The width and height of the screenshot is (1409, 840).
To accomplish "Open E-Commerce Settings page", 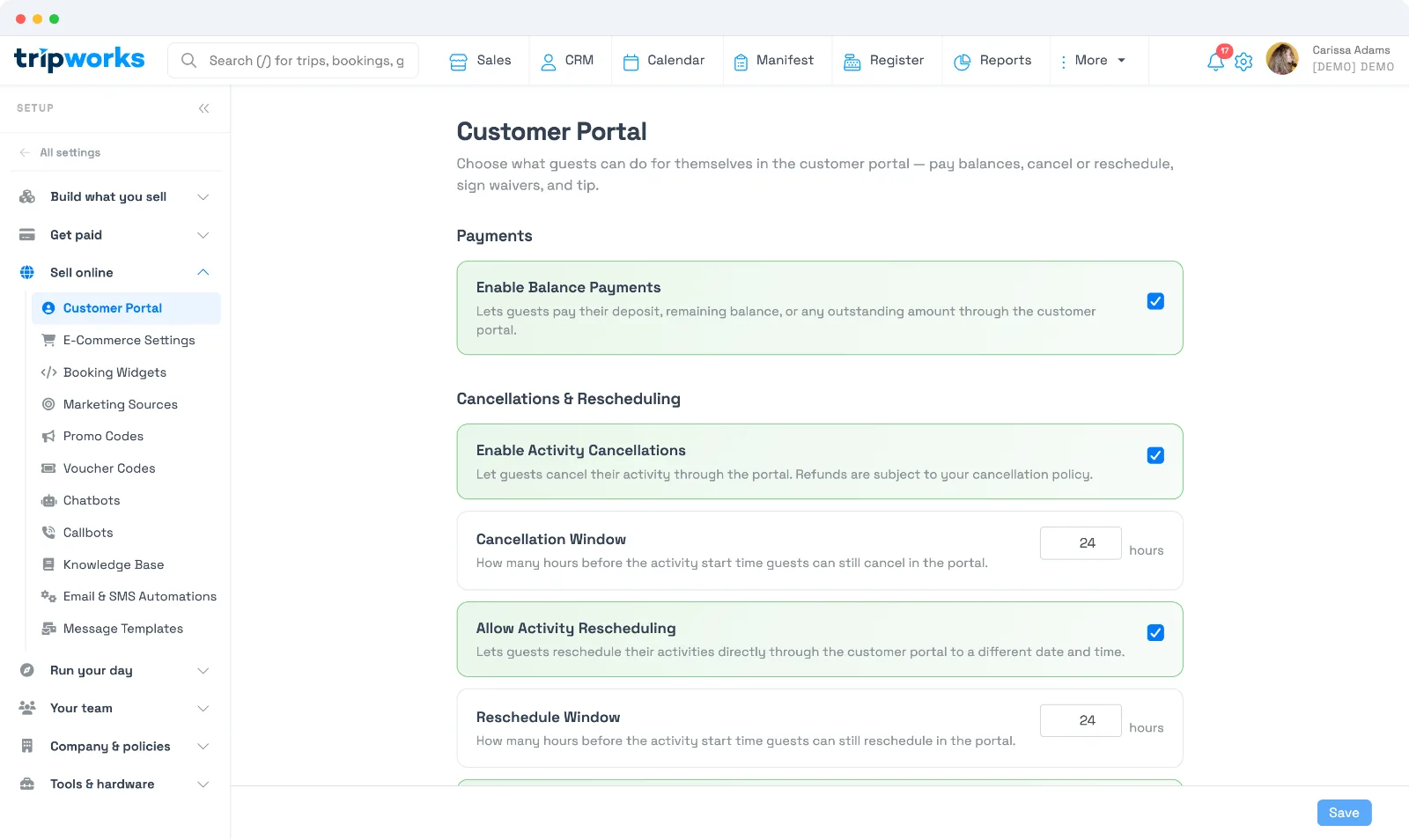I will click(x=129, y=340).
